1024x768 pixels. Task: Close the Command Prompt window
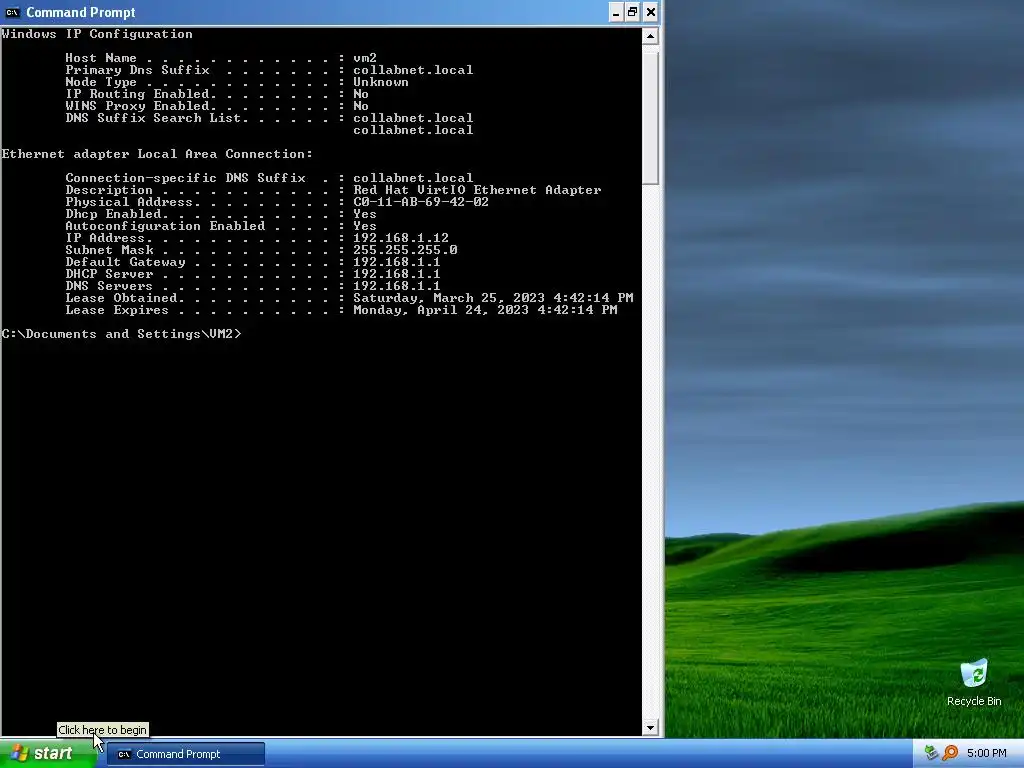pos(650,12)
